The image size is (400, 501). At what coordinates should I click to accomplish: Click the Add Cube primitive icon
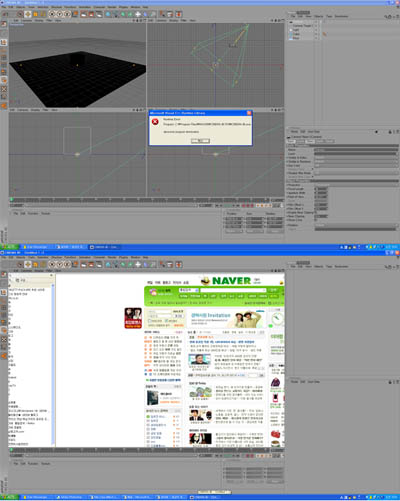(108, 14)
